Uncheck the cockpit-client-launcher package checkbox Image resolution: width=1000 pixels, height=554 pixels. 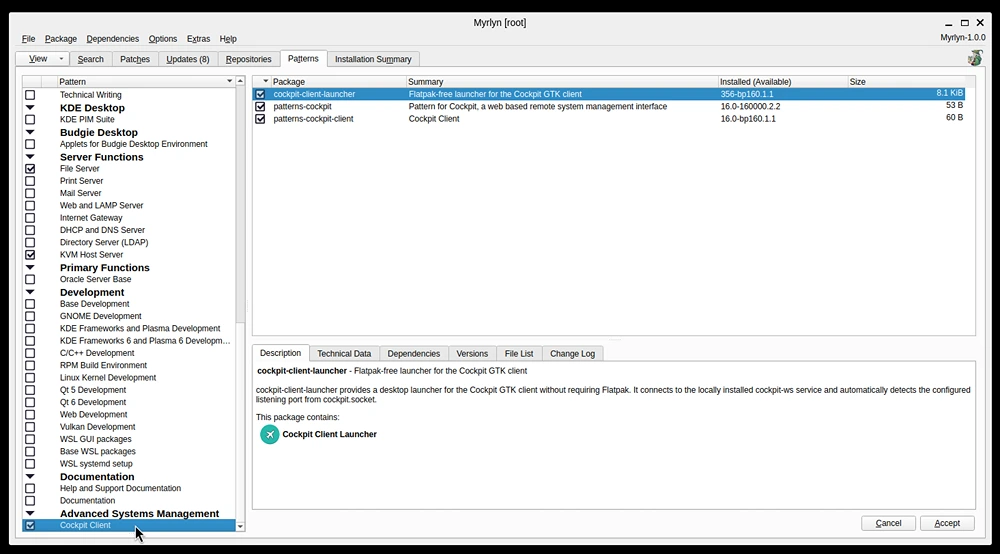260,94
